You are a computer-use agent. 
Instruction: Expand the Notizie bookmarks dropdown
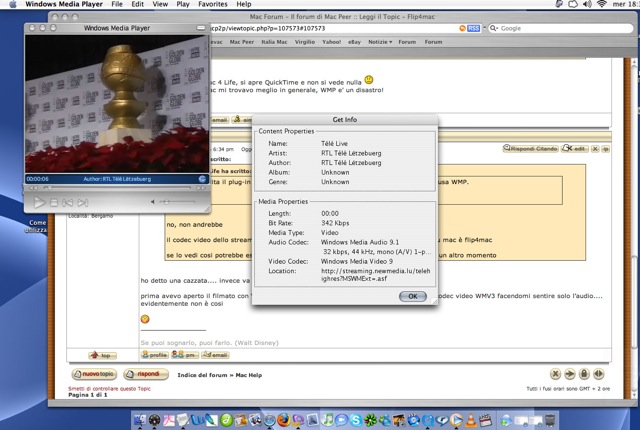pyautogui.click(x=380, y=42)
